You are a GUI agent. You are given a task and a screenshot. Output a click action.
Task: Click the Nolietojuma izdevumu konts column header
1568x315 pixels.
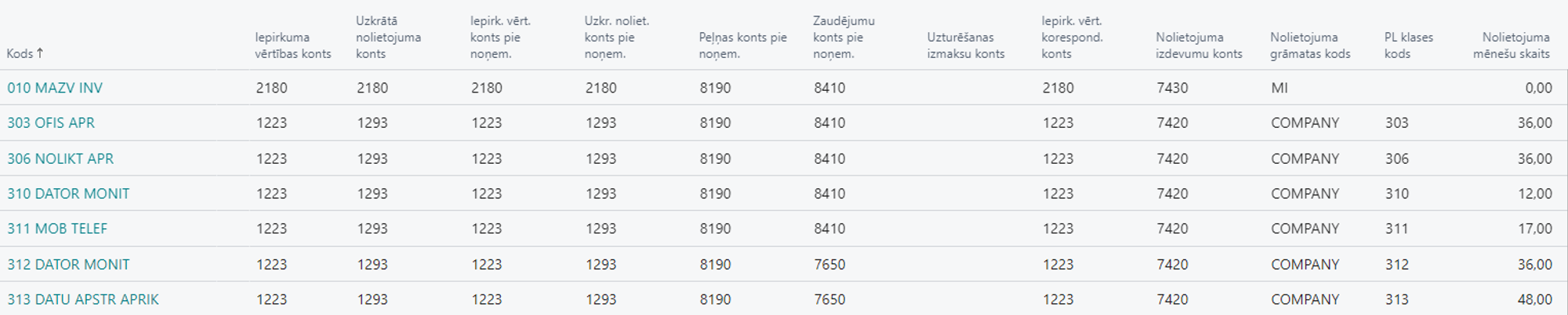pos(1199,45)
